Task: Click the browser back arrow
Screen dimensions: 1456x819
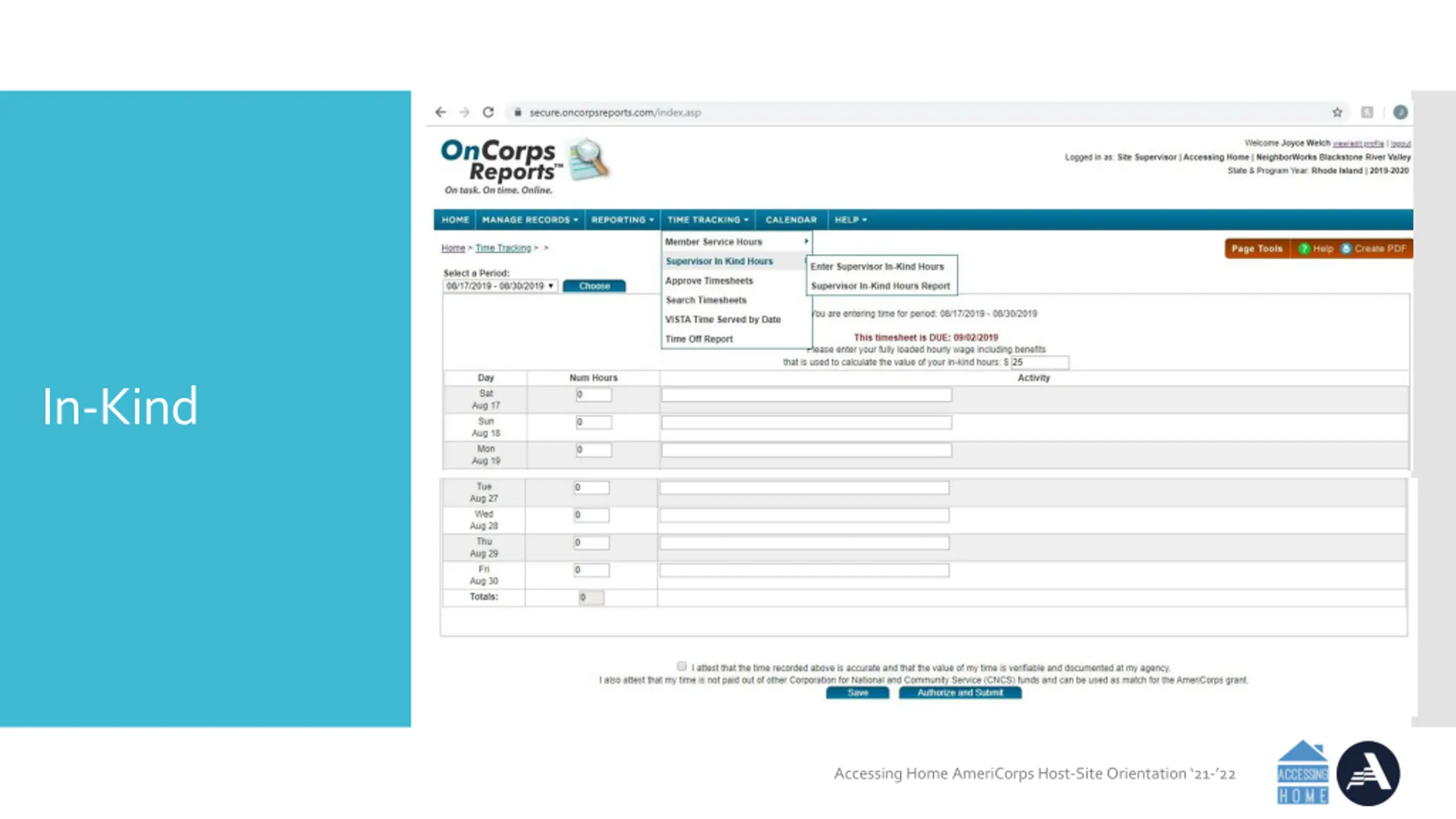Action: [441, 112]
